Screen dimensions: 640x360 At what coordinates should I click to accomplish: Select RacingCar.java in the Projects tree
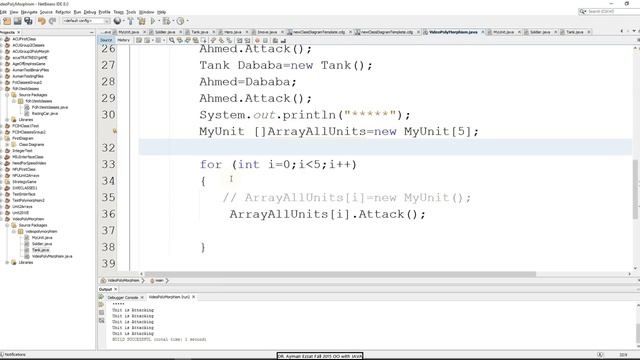click(x=45, y=113)
